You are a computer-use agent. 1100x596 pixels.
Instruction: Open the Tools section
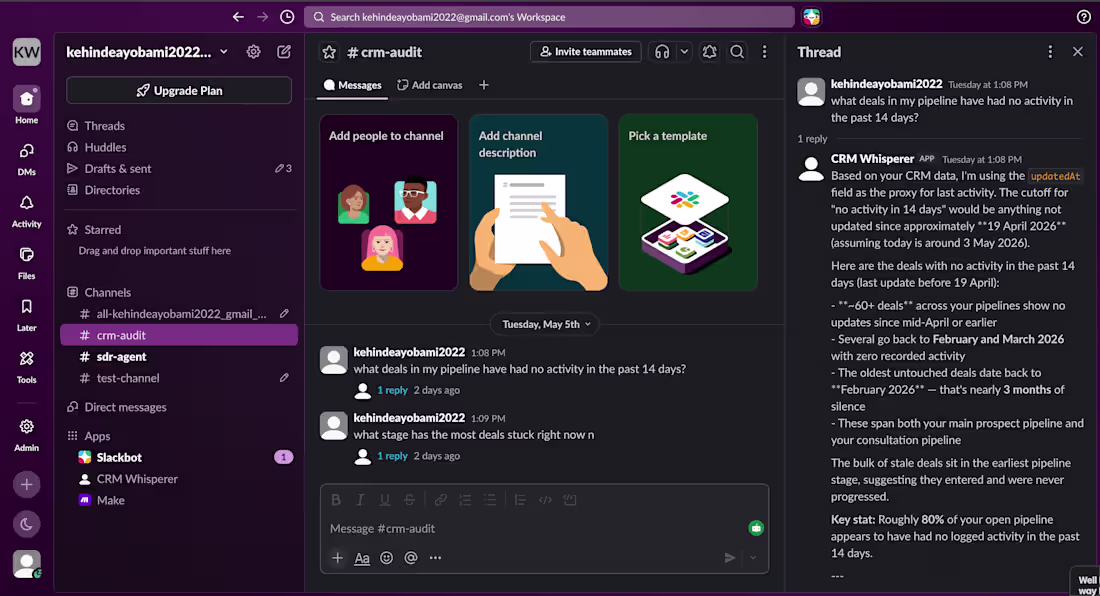coord(27,367)
